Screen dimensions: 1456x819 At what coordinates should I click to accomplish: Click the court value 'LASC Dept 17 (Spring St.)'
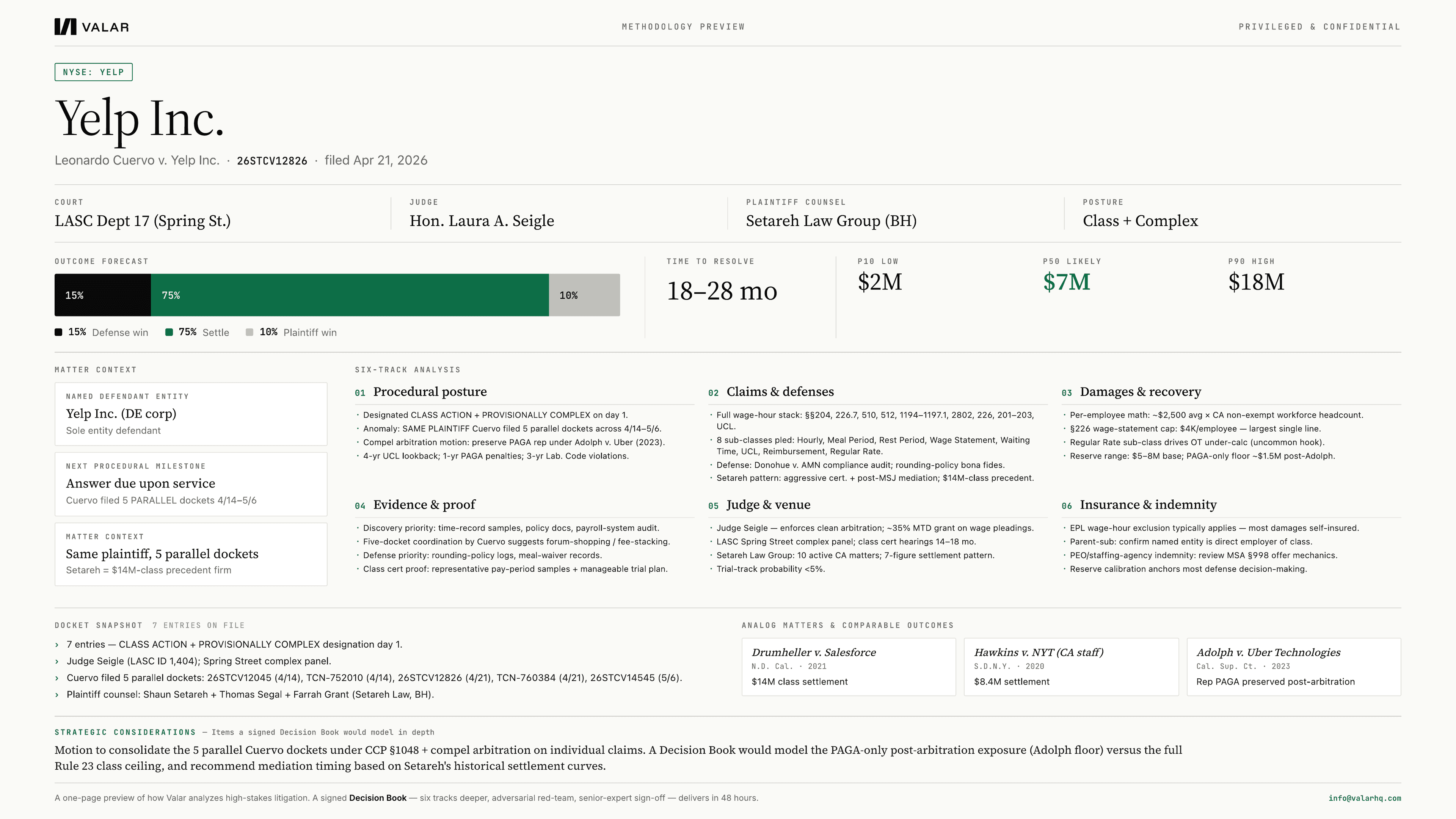pos(143,221)
